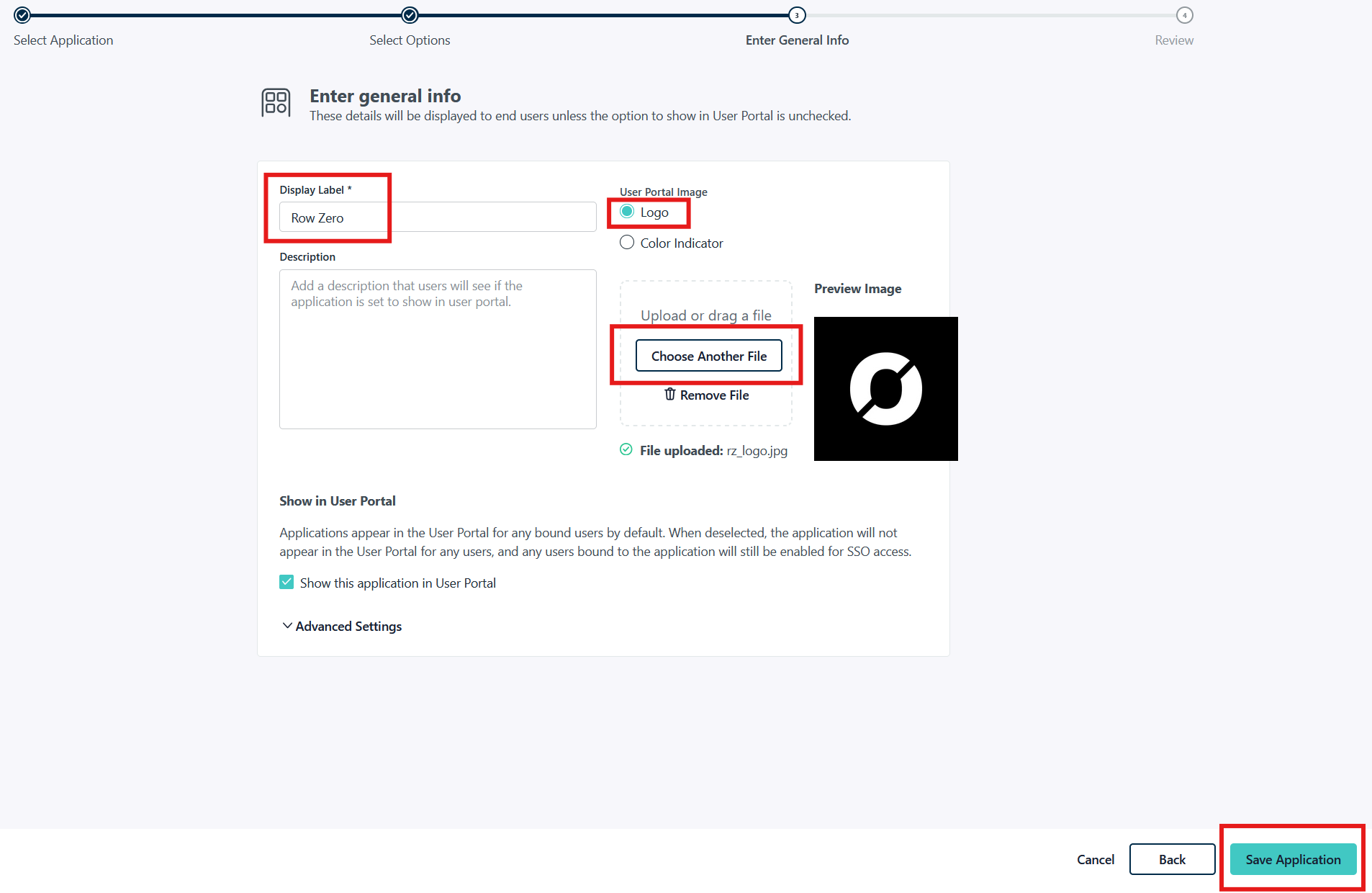The image size is (1372, 893).
Task: Click the step 3 circle in the progress bar
Action: [797, 15]
